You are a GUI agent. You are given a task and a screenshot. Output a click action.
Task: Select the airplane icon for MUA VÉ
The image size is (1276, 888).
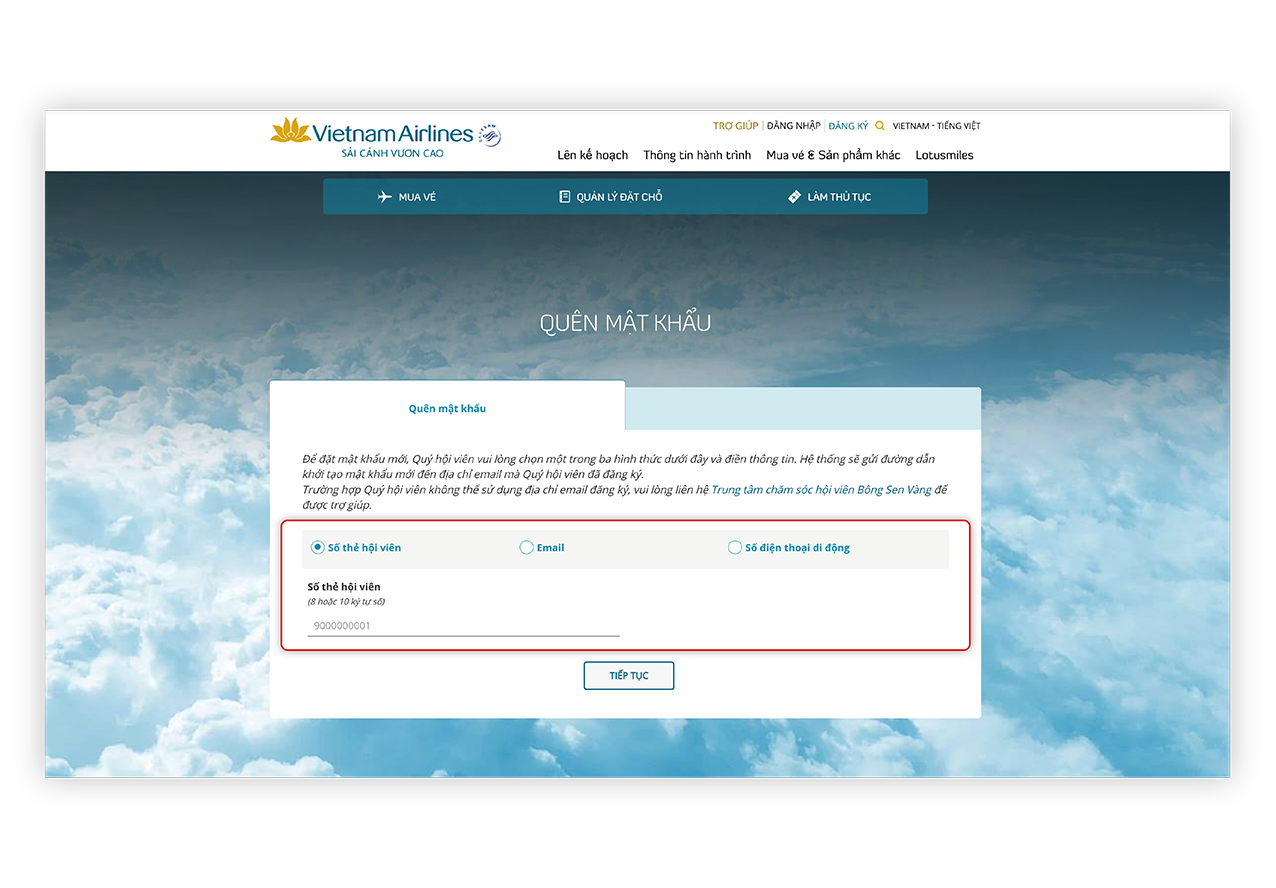click(x=385, y=196)
